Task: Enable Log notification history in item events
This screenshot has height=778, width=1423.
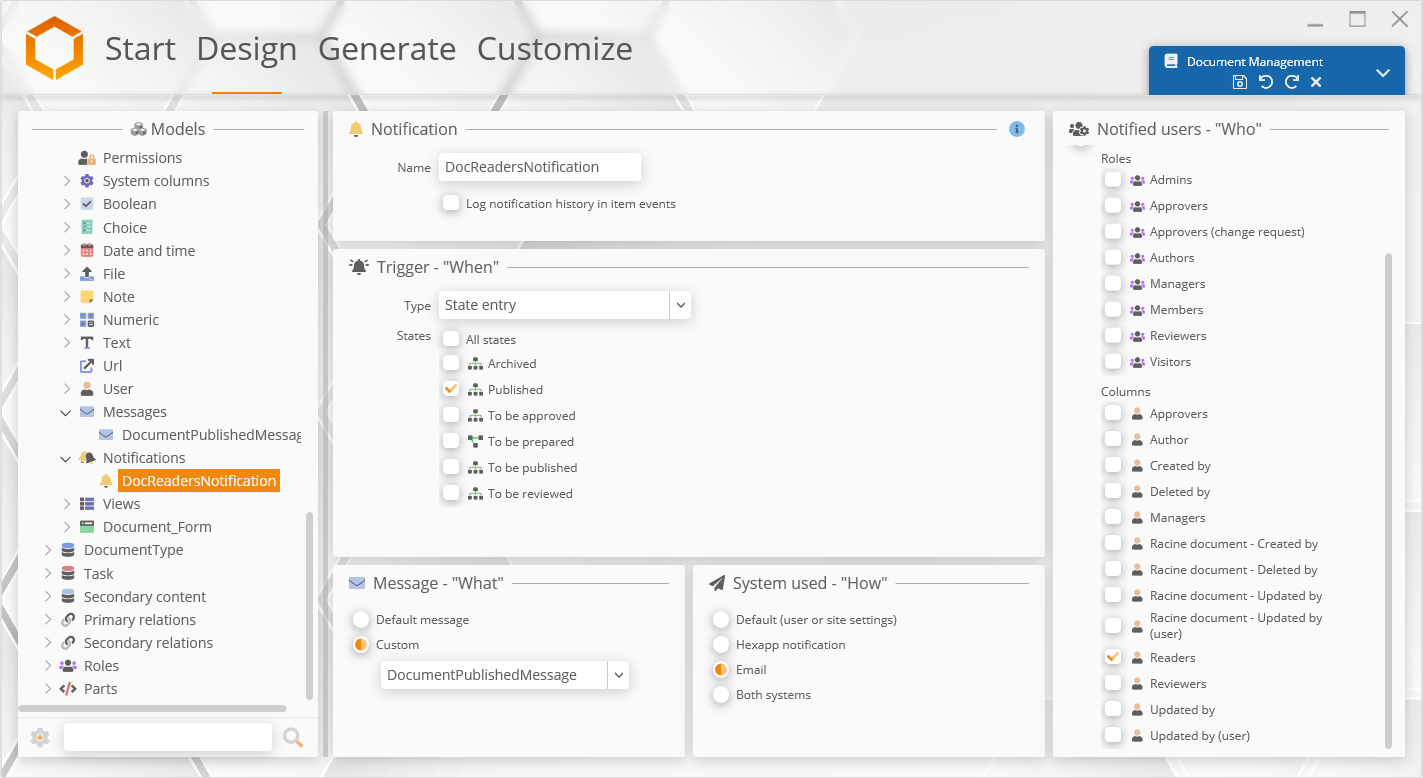Action: (x=451, y=203)
